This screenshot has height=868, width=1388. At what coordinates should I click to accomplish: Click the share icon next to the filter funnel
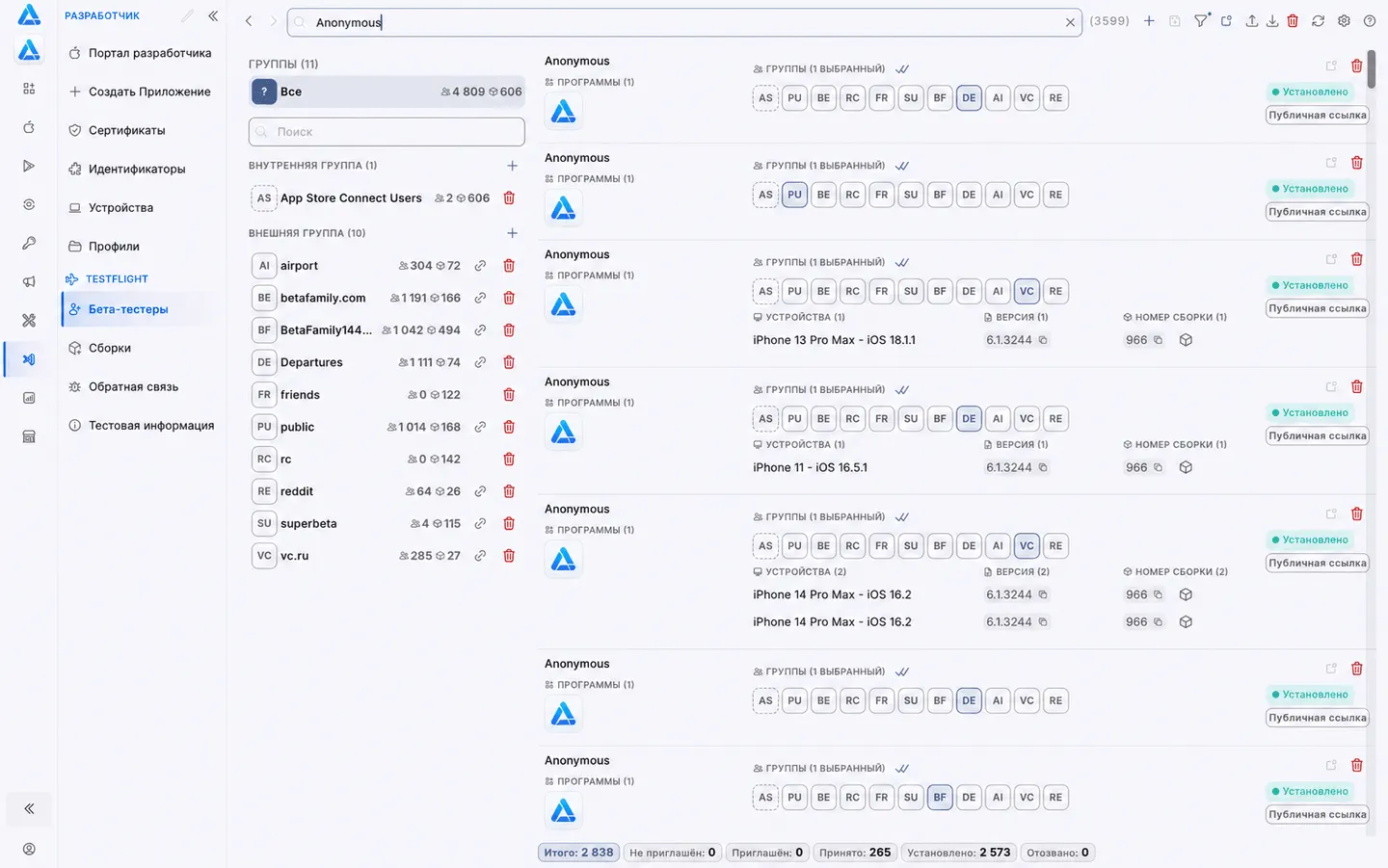click(1226, 21)
